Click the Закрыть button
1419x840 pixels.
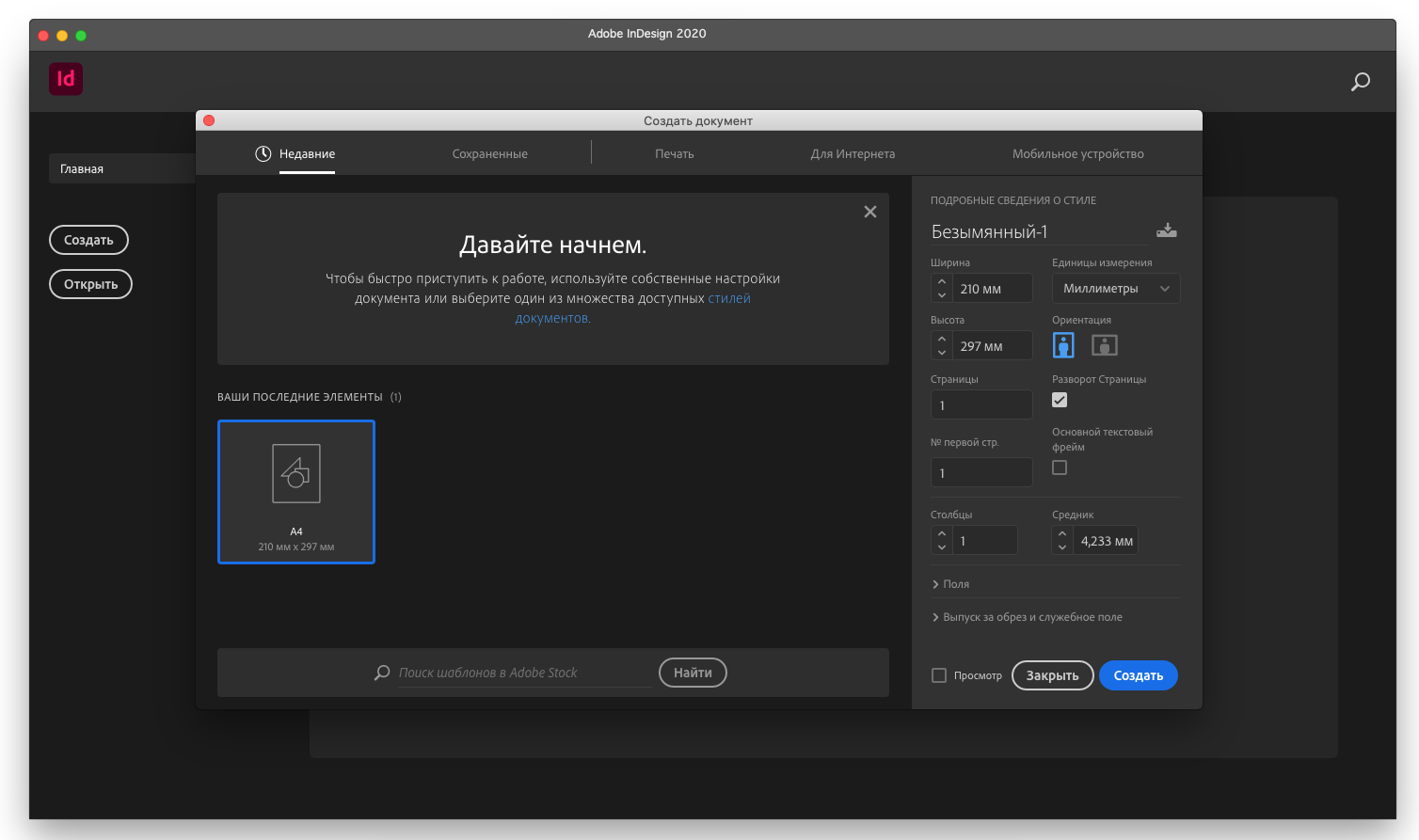point(1052,675)
